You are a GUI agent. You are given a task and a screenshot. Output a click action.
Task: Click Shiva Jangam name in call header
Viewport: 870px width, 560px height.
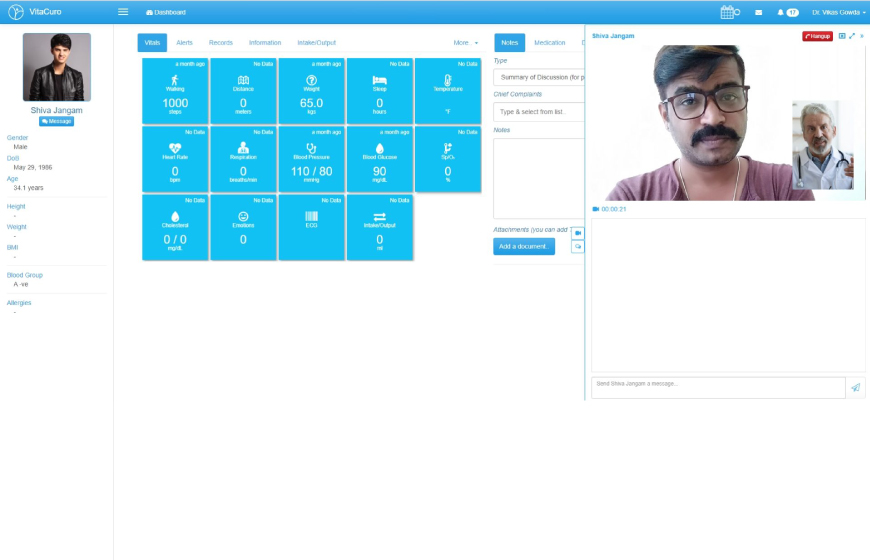pos(613,36)
